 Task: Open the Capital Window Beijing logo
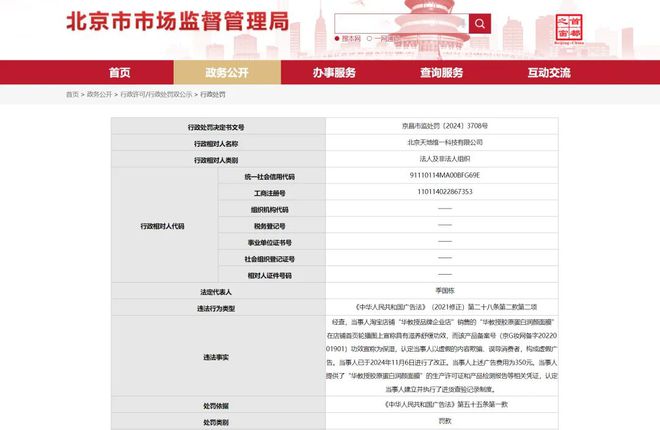pos(569,29)
